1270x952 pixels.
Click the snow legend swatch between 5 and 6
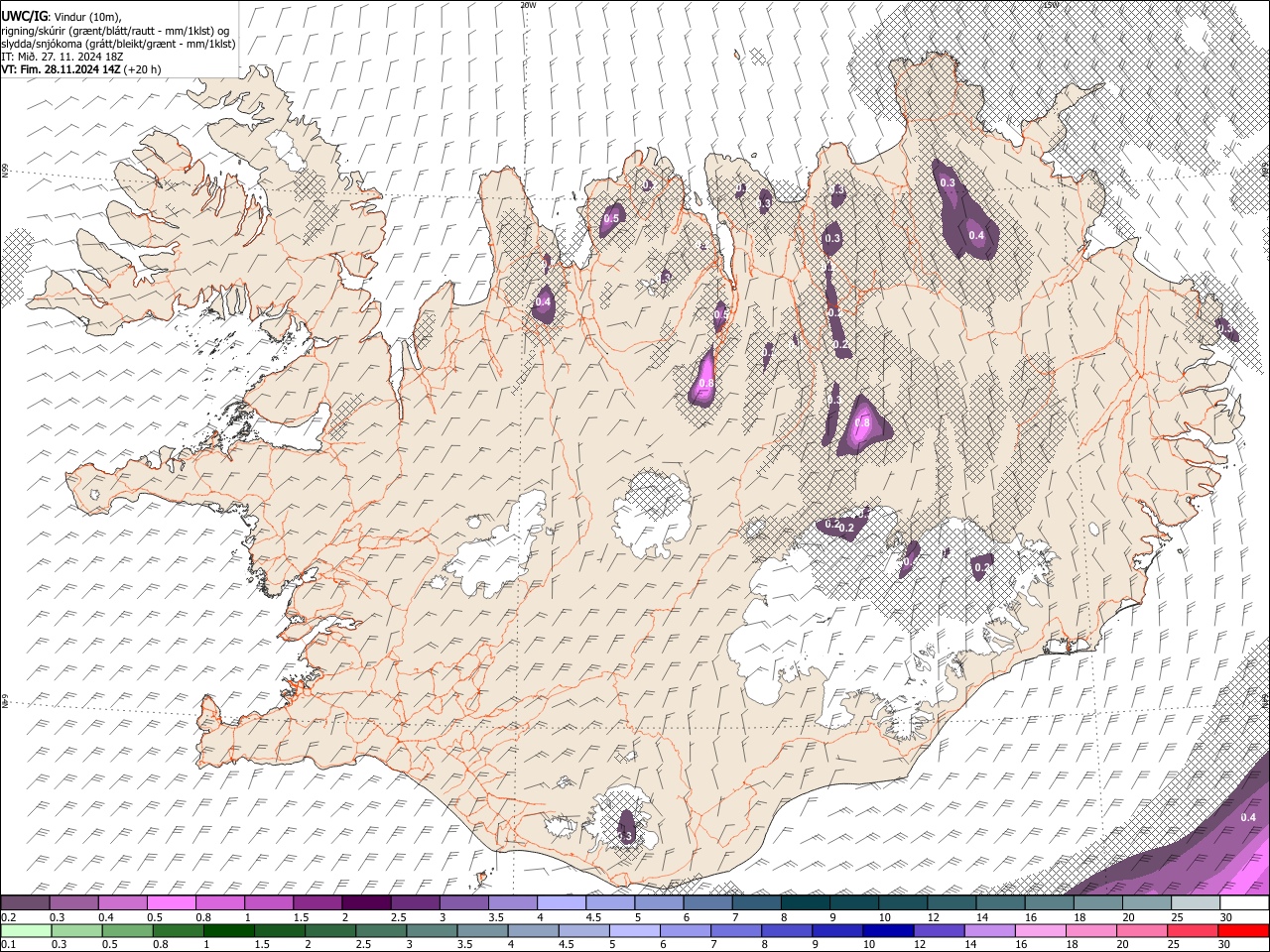tap(659, 903)
